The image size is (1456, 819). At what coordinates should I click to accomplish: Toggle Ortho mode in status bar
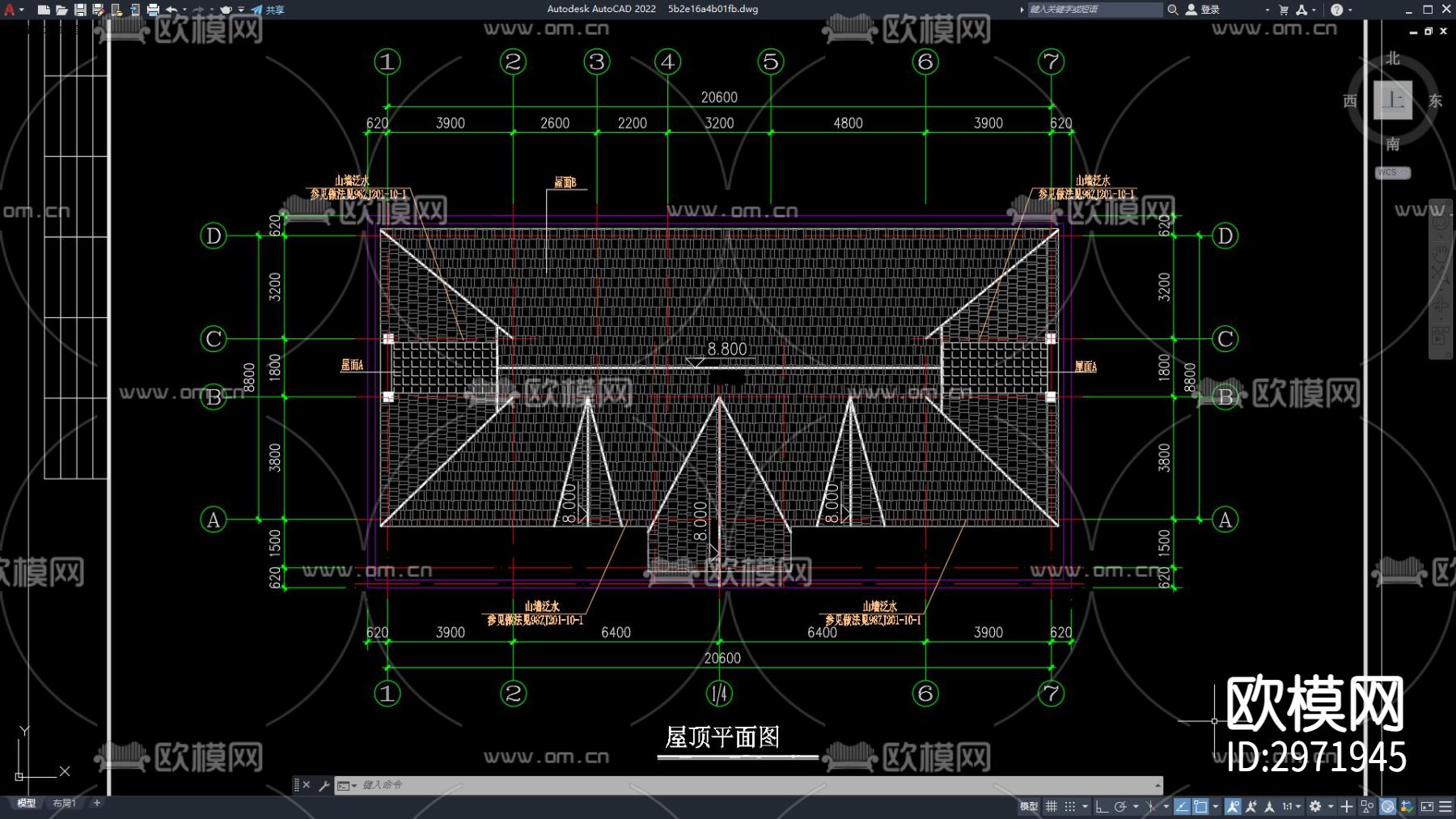point(1101,806)
